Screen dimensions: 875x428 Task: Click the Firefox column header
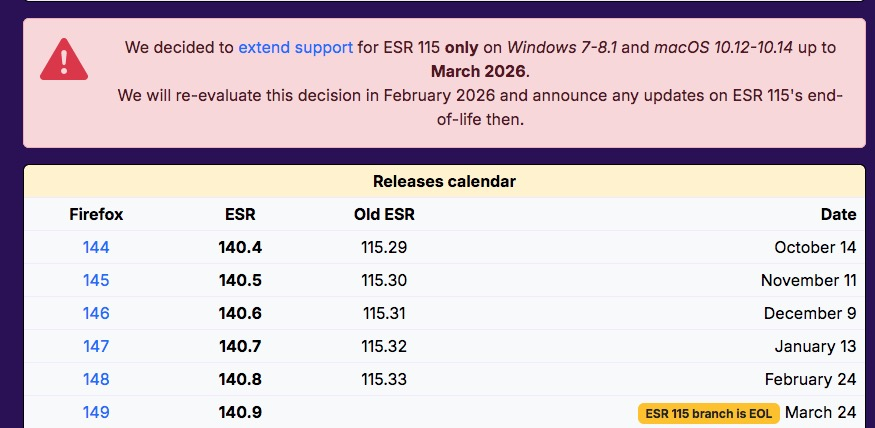coord(97,214)
